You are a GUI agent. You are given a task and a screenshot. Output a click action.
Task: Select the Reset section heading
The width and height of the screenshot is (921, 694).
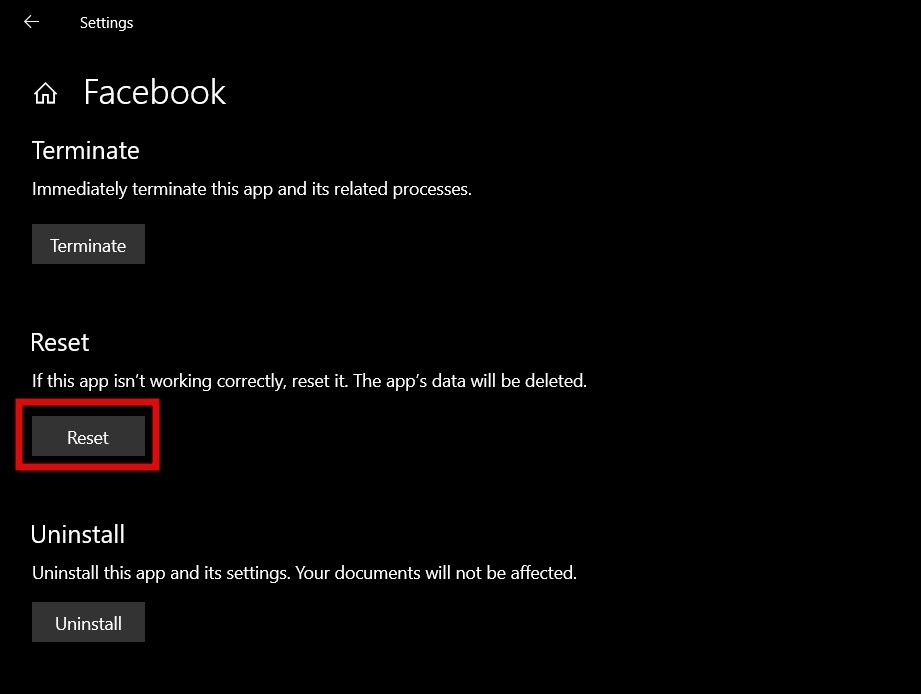pos(60,342)
